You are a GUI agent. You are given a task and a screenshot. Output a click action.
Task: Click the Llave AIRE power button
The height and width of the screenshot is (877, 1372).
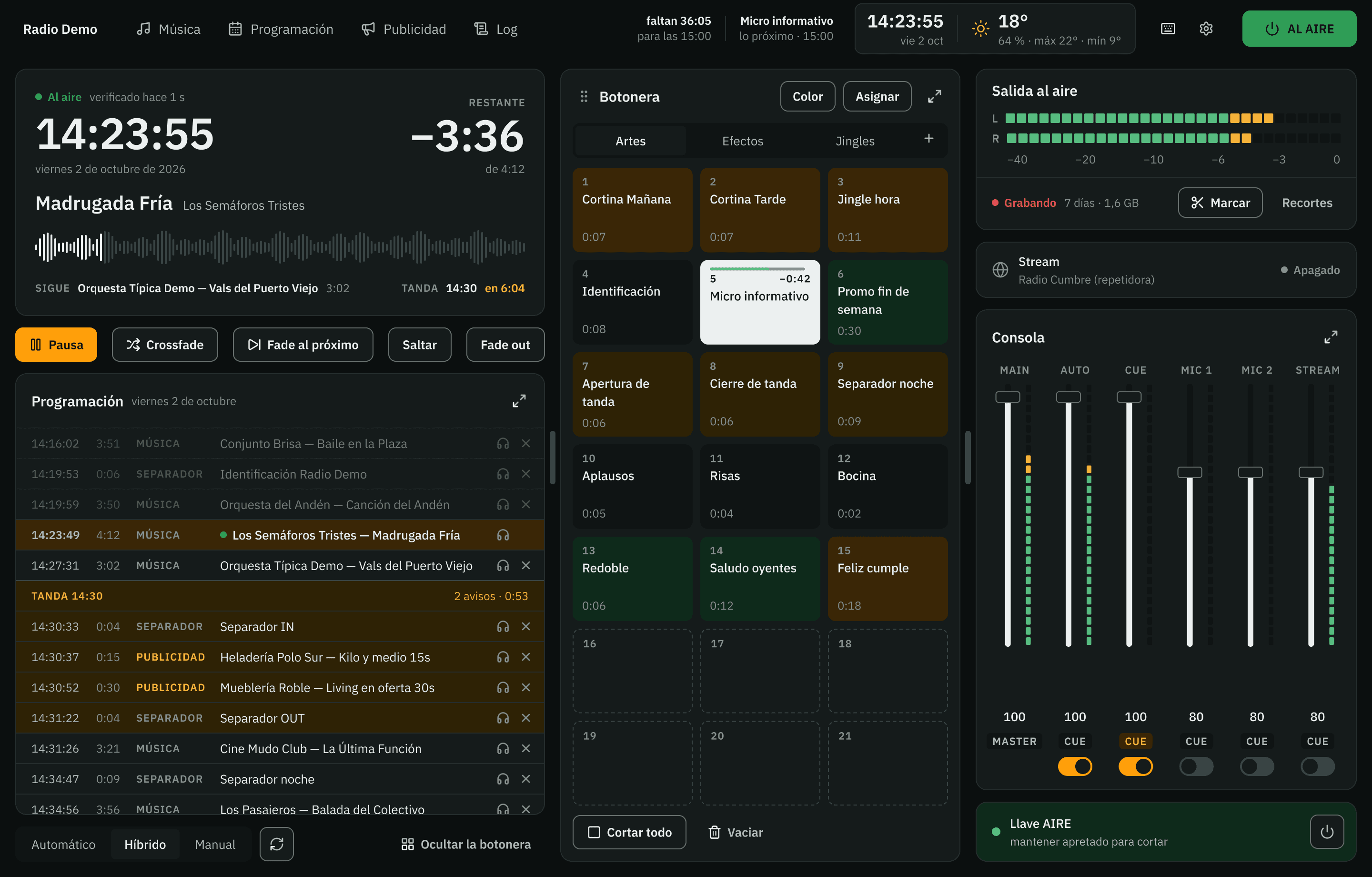coord(1326,832)
